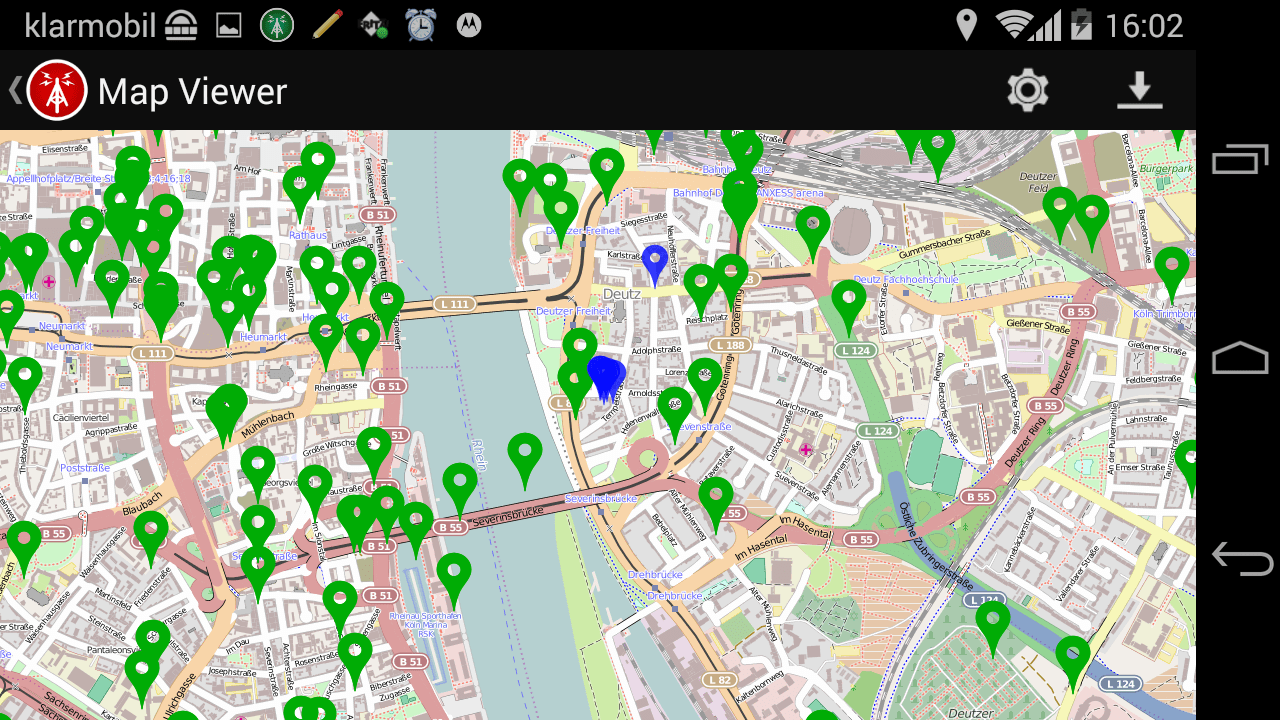Select green marker near Kölner Trimborn label
The height and width of the screenshot is (720, 1280).
tap(1172, 274)
